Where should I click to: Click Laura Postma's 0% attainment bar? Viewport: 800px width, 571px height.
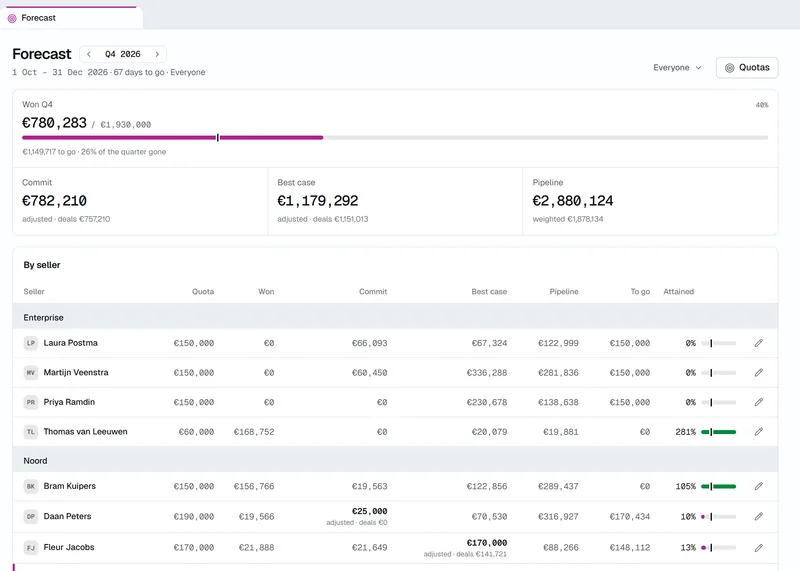click(718, 343)
